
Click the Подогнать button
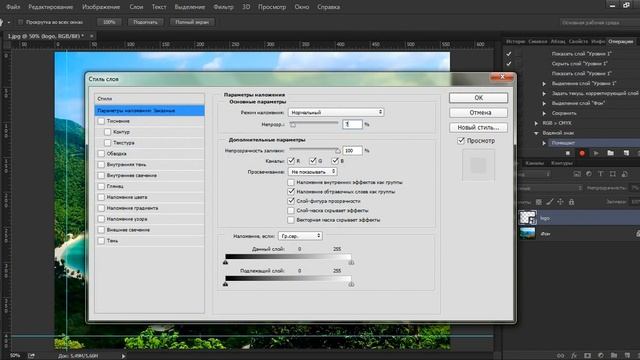point(145,22)
